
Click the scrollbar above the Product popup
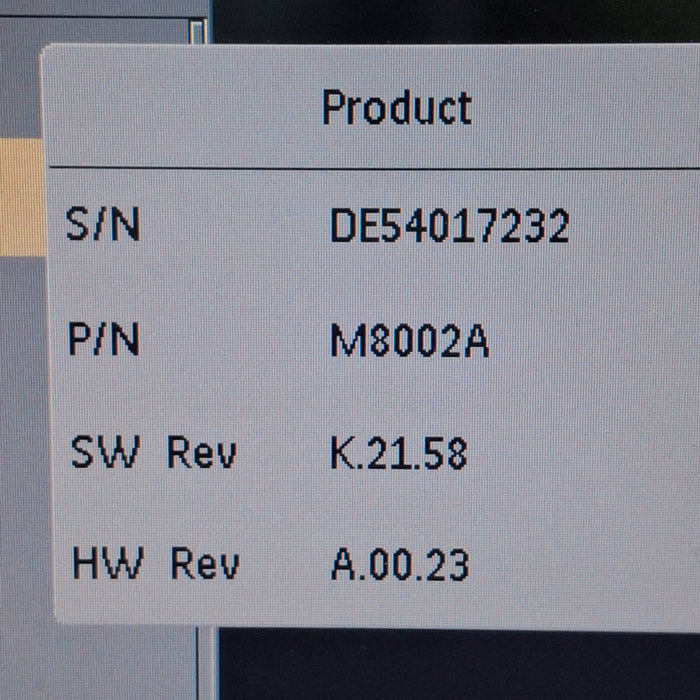tap(197, 28)
